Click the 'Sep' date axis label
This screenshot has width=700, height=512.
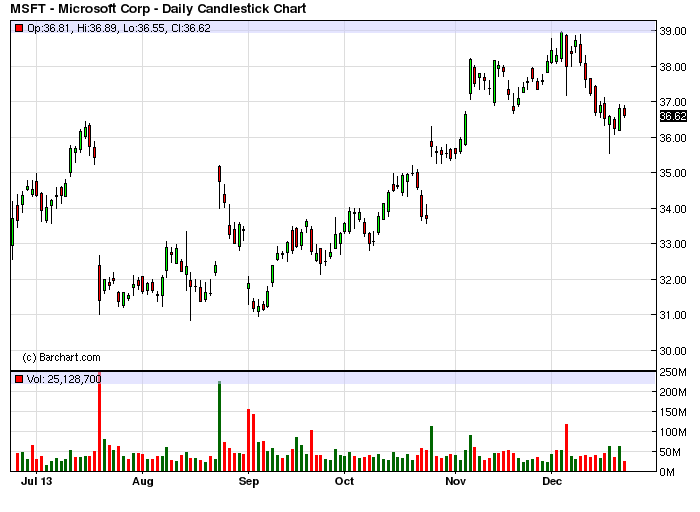(x=249, y=482)
